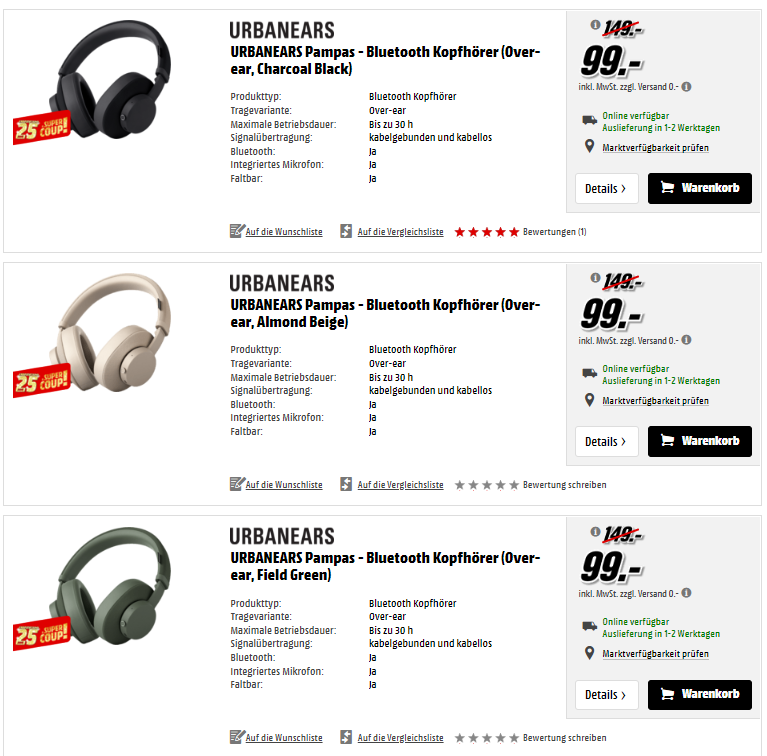The height and width of the screenshot is (756, 767).
Task: Click wishlist icon for Field Green headphones
Action: coord(237,736)
